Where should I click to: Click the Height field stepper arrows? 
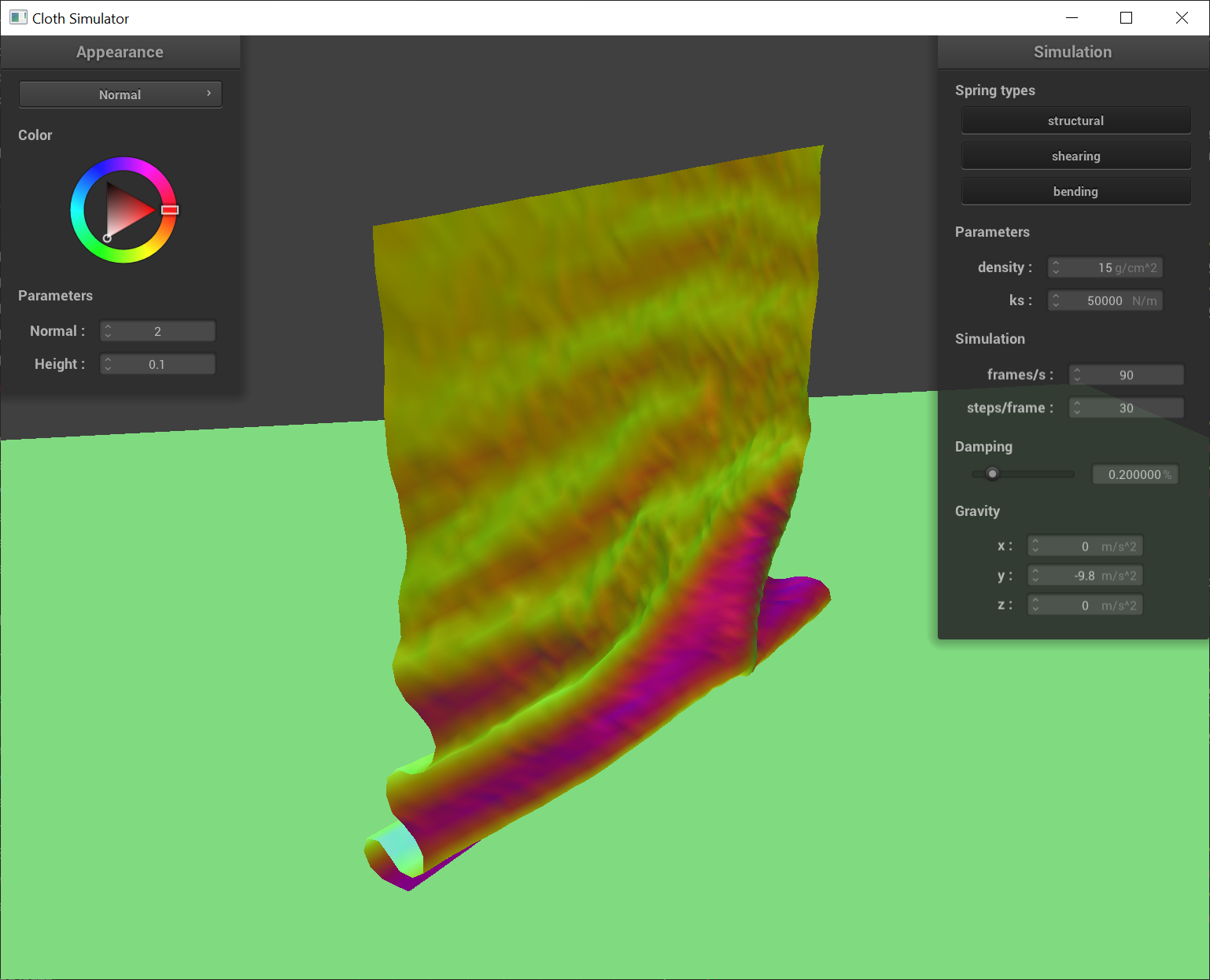(x=108, y=364)
